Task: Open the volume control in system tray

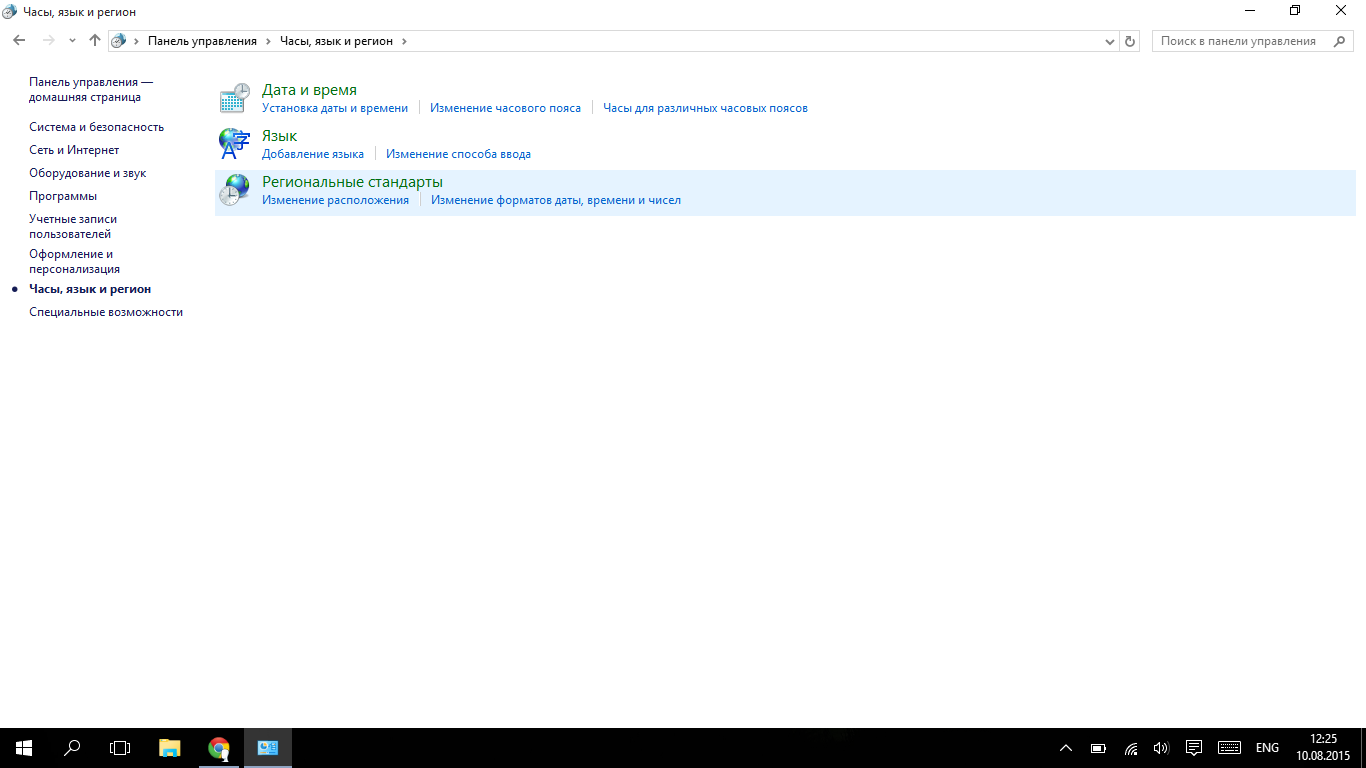Action: point(1161,748)
